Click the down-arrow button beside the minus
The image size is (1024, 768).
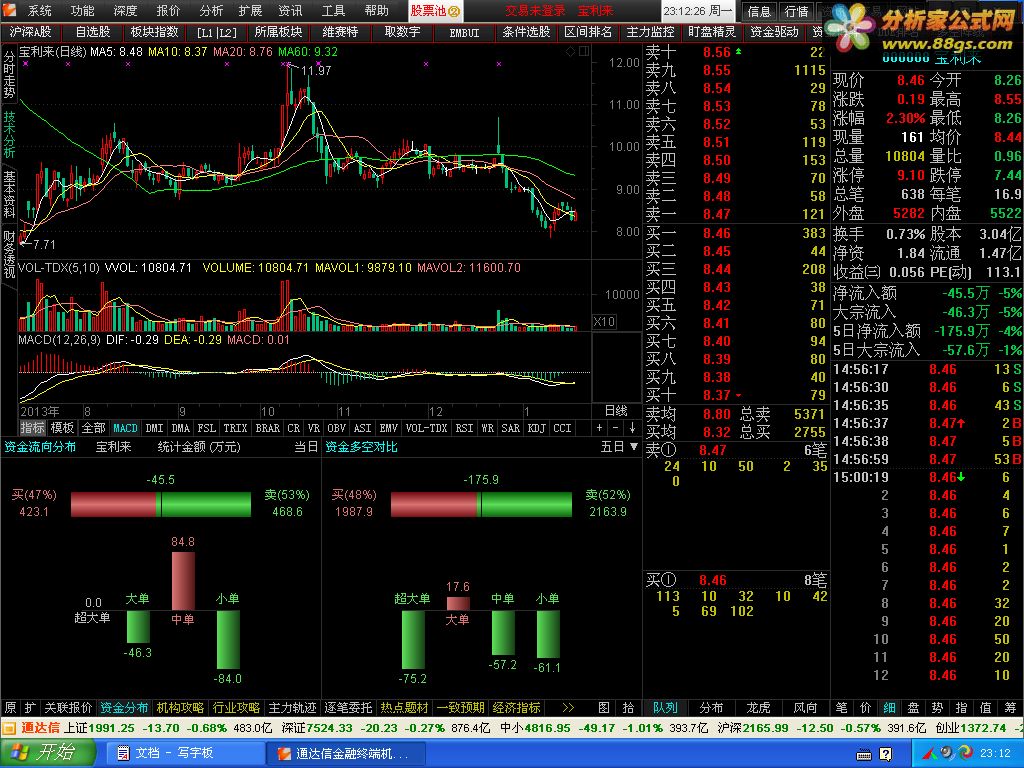pos(632,428)
